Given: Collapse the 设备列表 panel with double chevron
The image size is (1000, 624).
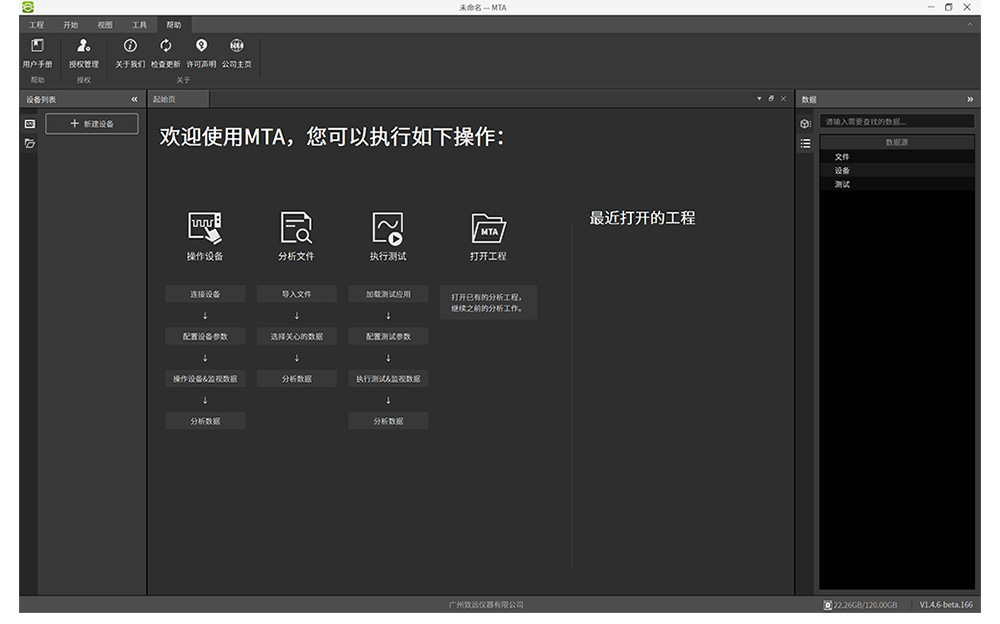Looking at the screenshot, I should click(x=135, y=99).
